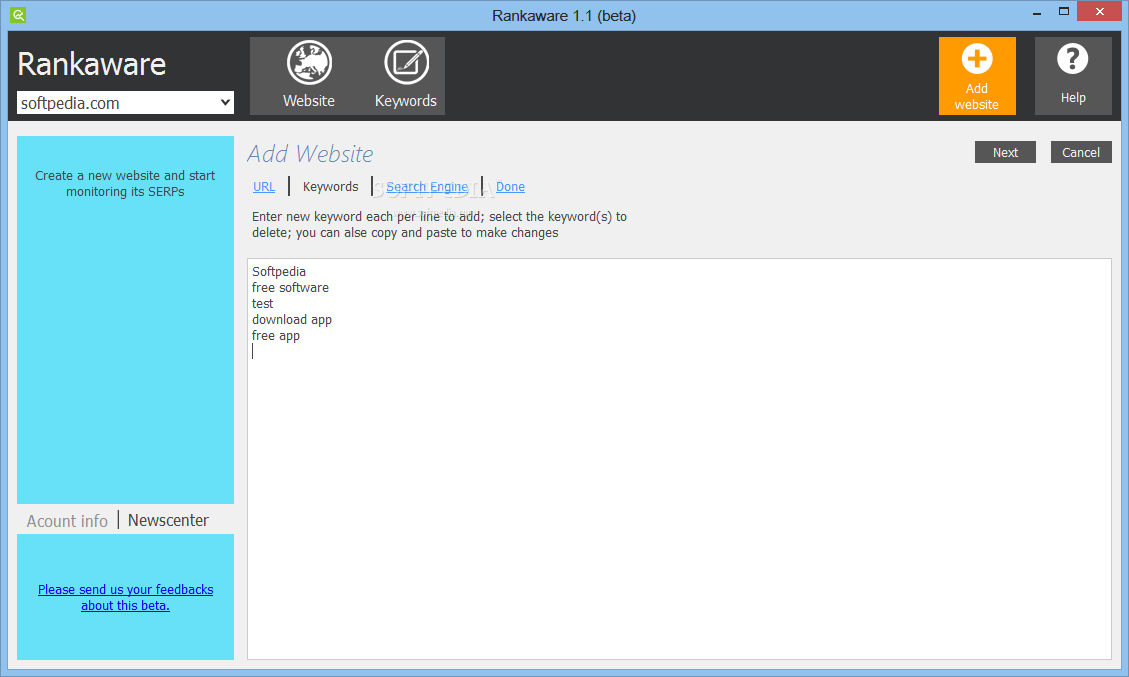
Task: Click the 'Softpedia' keyword line
Action: 279,272
